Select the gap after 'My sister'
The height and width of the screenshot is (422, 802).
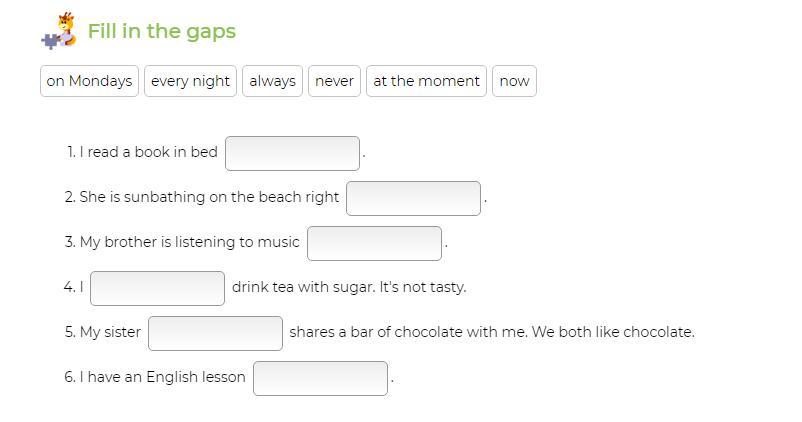[215, 333]
